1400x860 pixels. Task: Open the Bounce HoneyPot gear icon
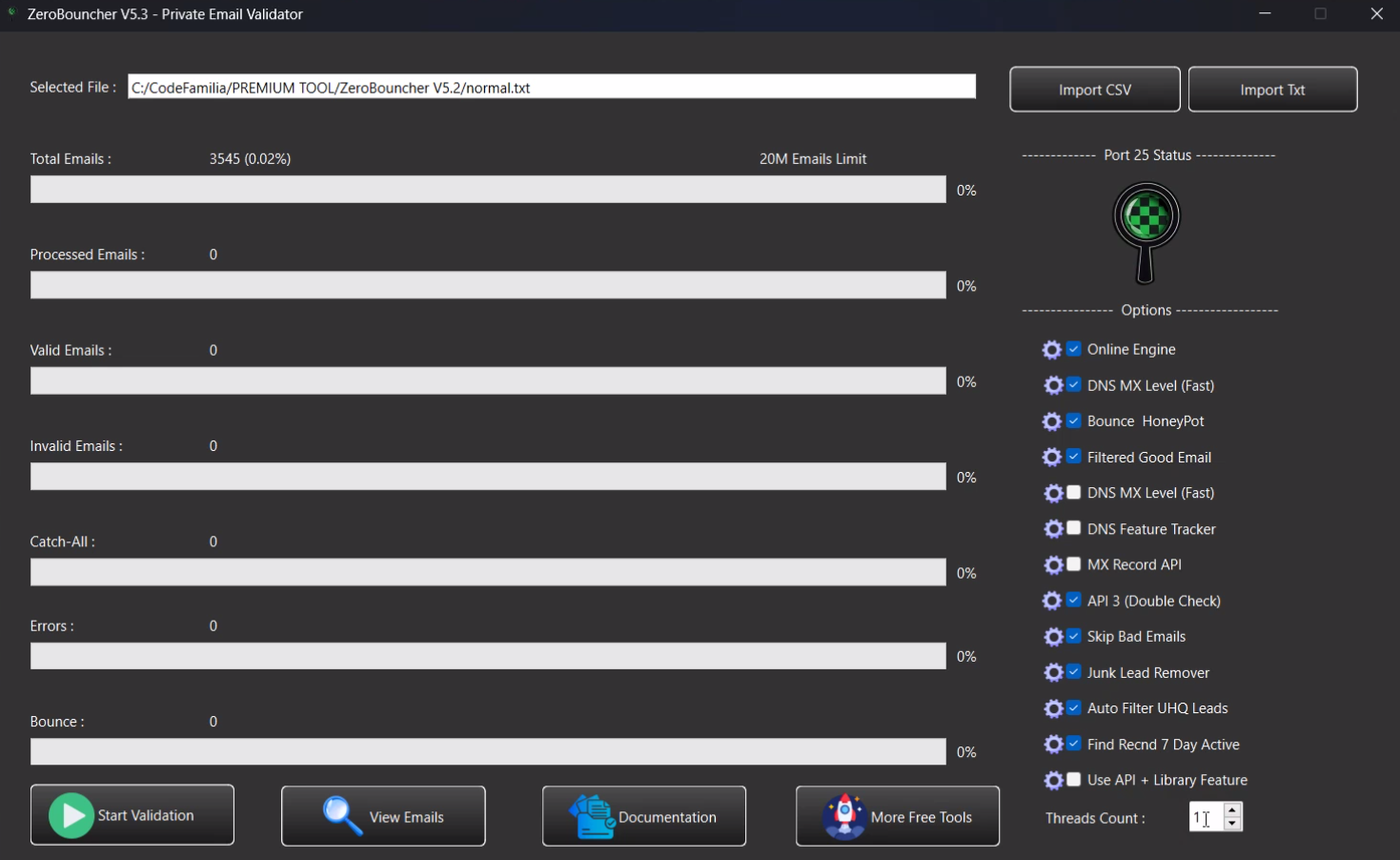1052,421
